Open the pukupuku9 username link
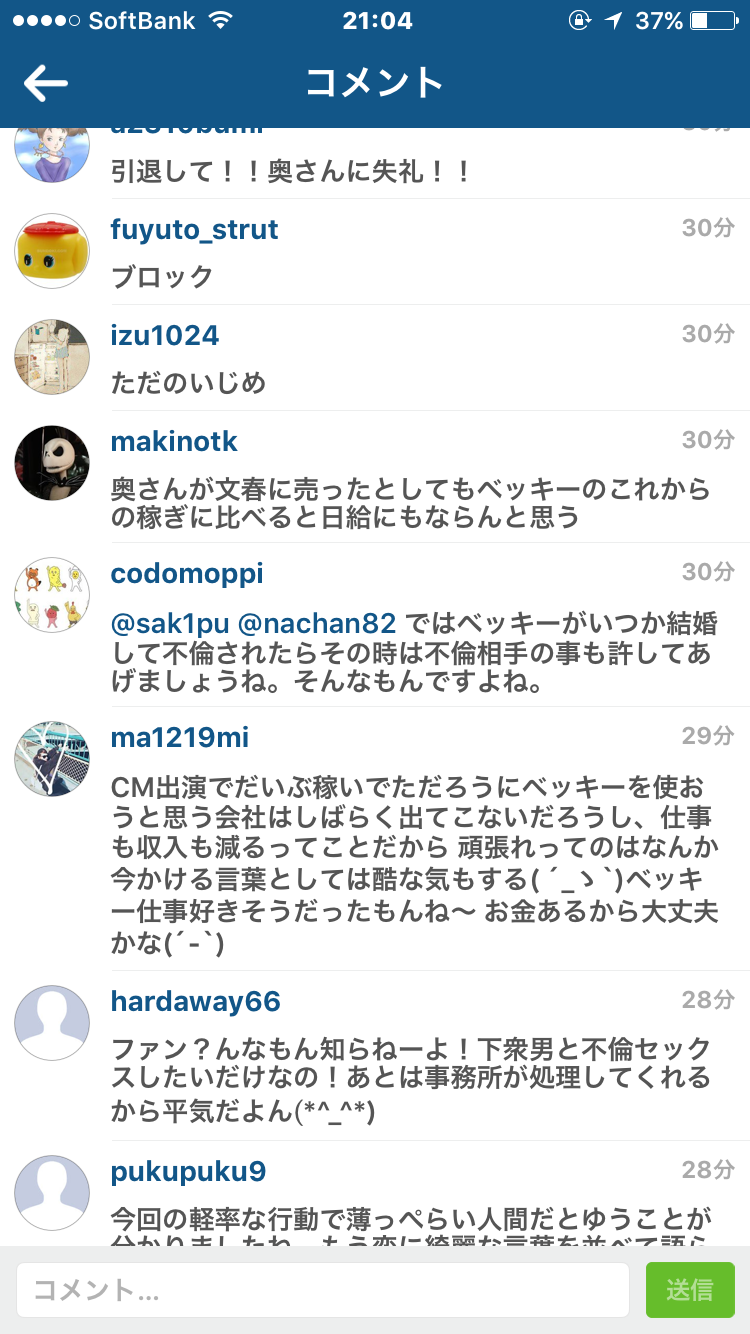 (188, 1172)
